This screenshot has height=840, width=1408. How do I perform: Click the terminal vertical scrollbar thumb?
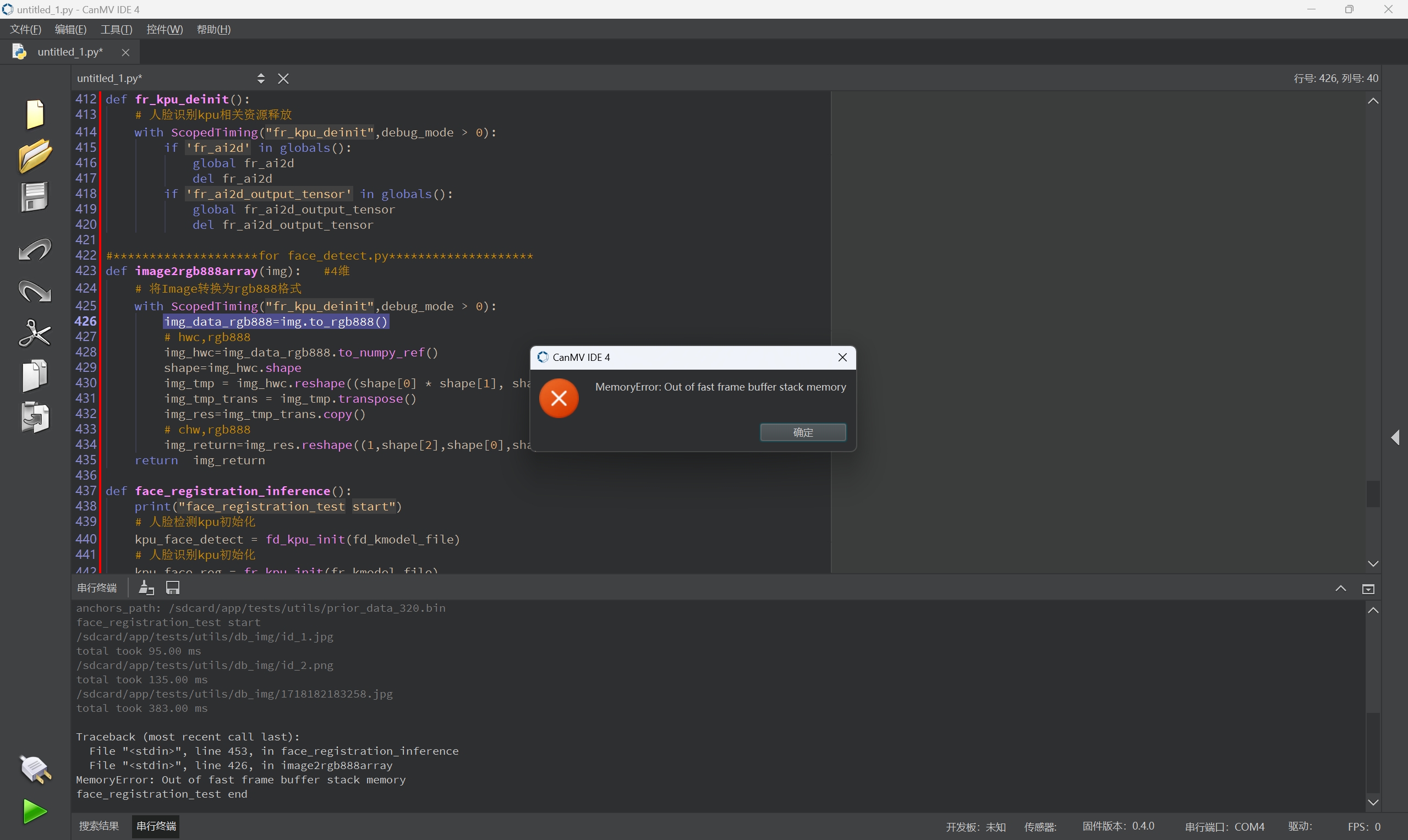1373,753
